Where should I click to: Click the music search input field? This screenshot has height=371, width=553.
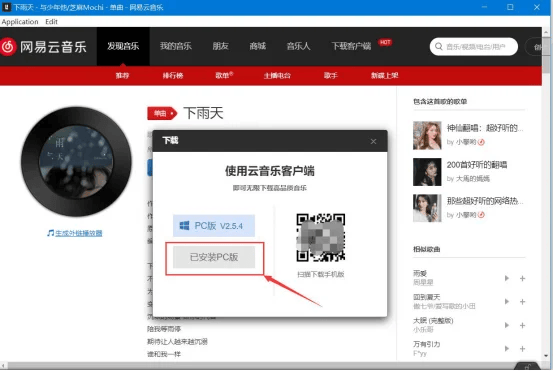point(474,47)
